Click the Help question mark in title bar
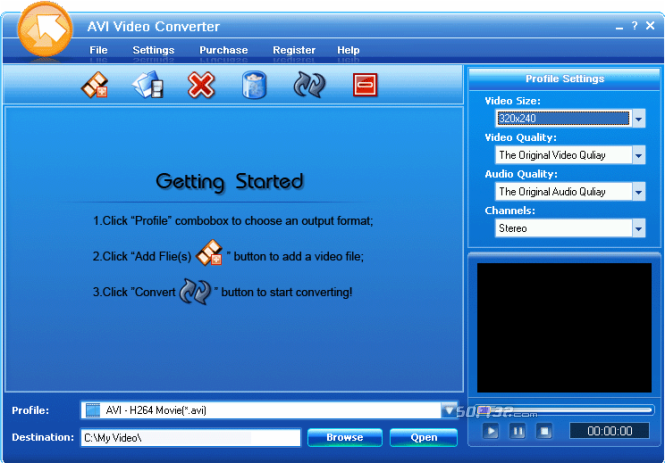The image size is (665, 463). coord(634,26)
